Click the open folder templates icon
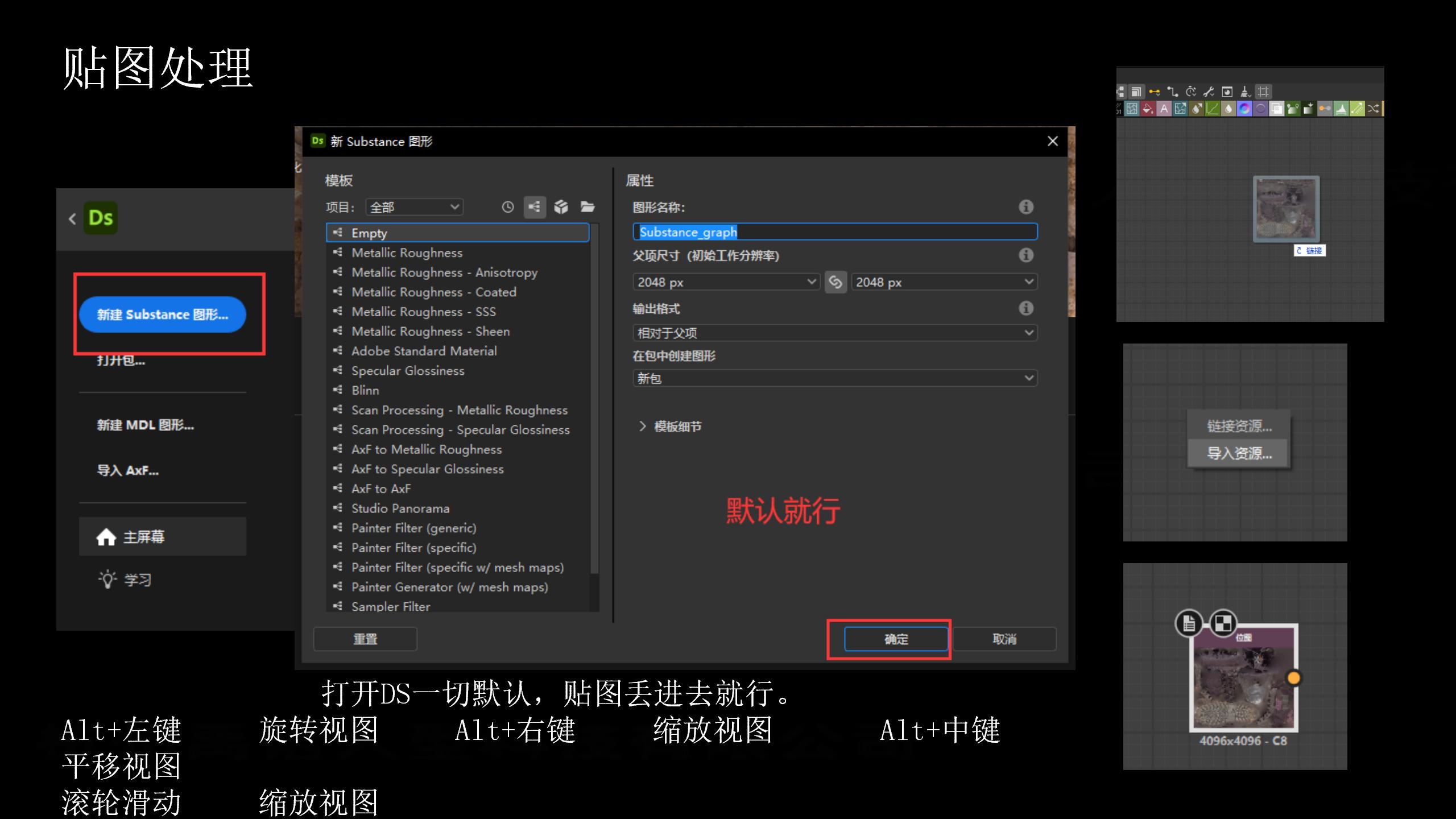The image size is (1456, 819). click(x=588, y=207)
